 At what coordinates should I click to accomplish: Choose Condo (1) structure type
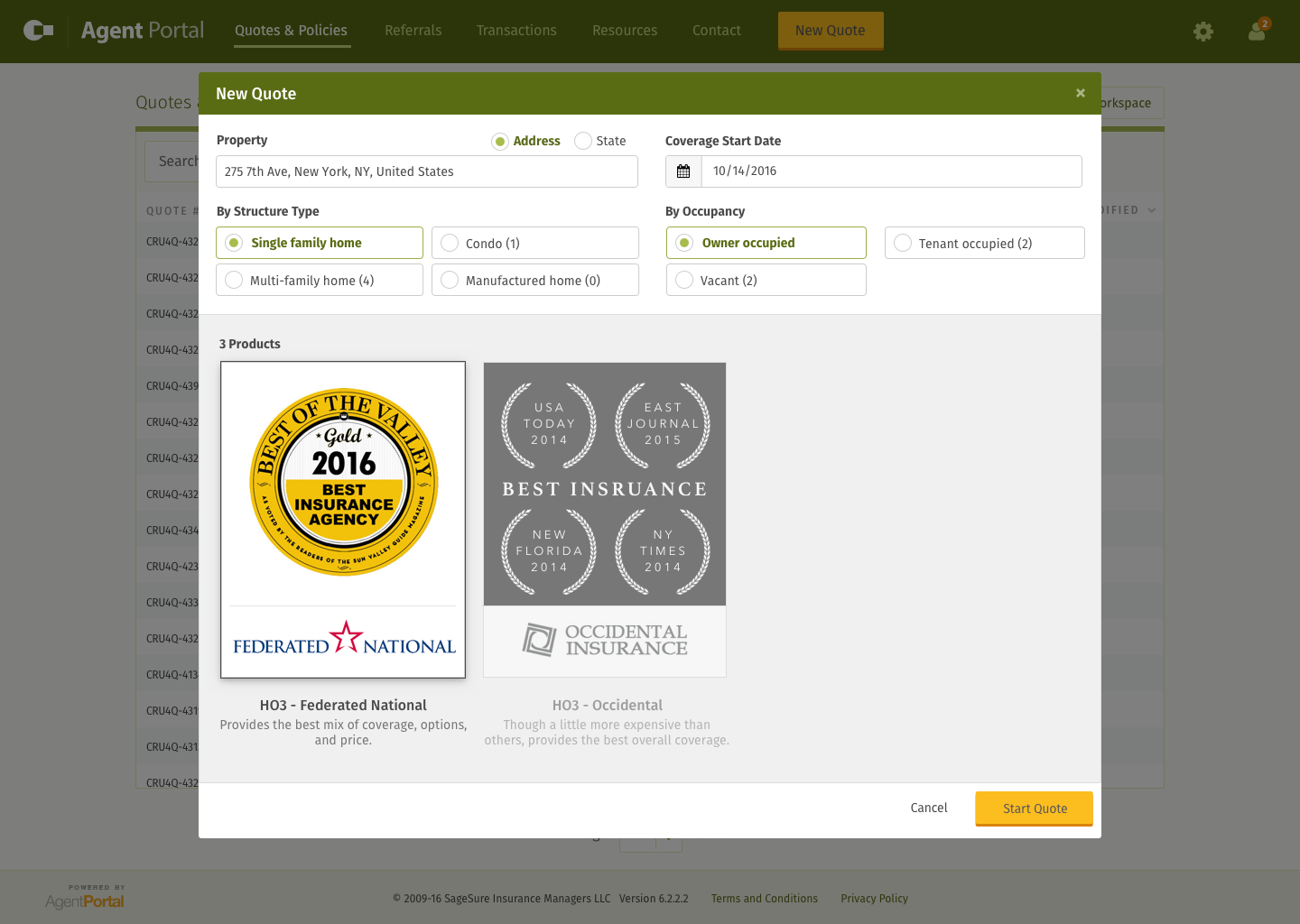pos(535,243)
